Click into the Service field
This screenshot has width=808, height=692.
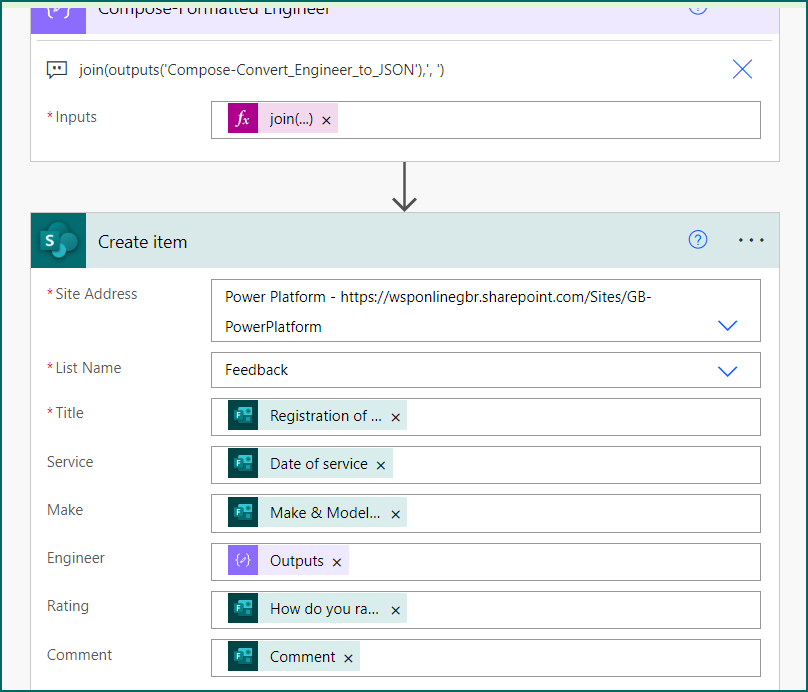pos(485,465)
